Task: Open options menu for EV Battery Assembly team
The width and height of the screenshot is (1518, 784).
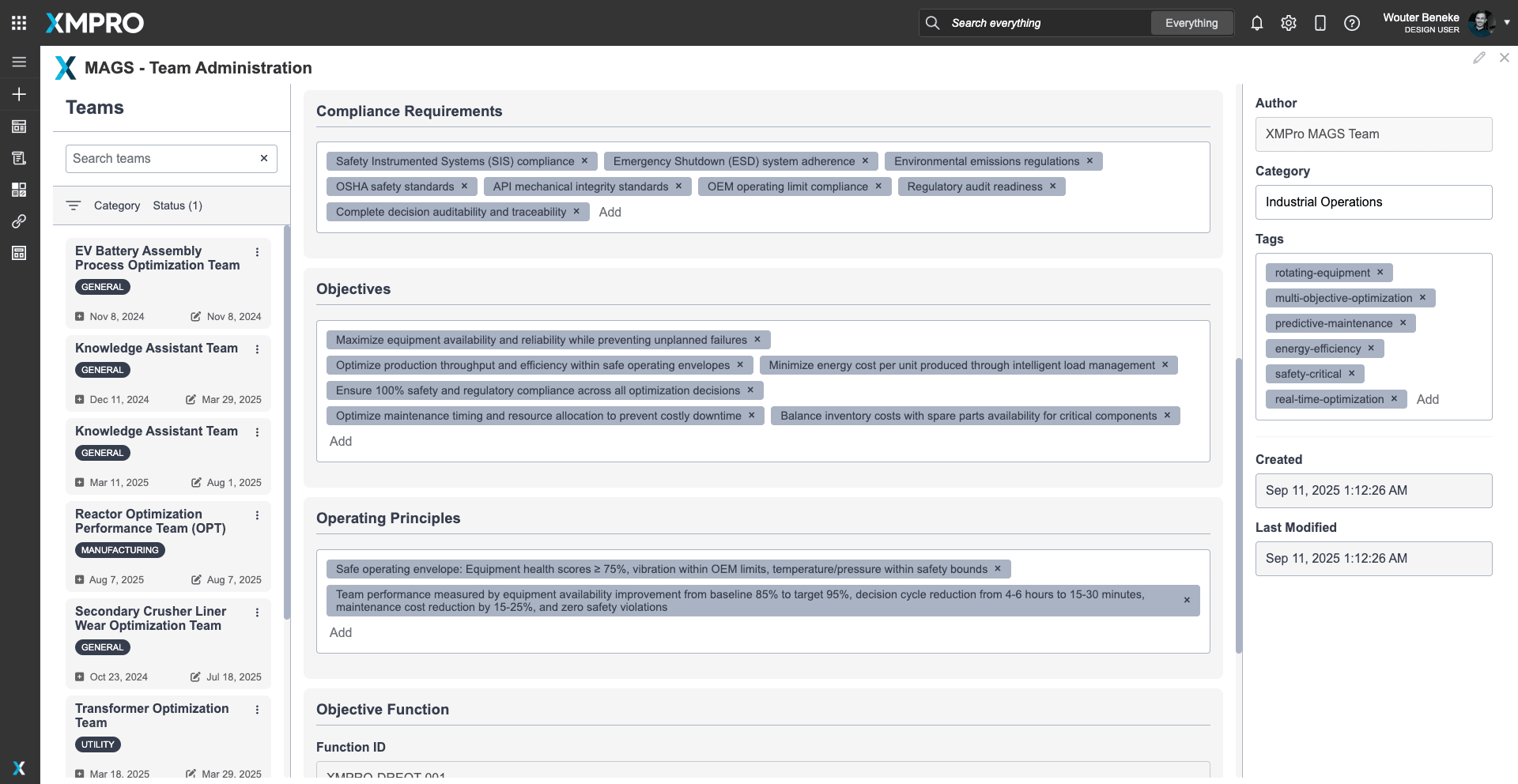Action: click(x=257, y=252)
